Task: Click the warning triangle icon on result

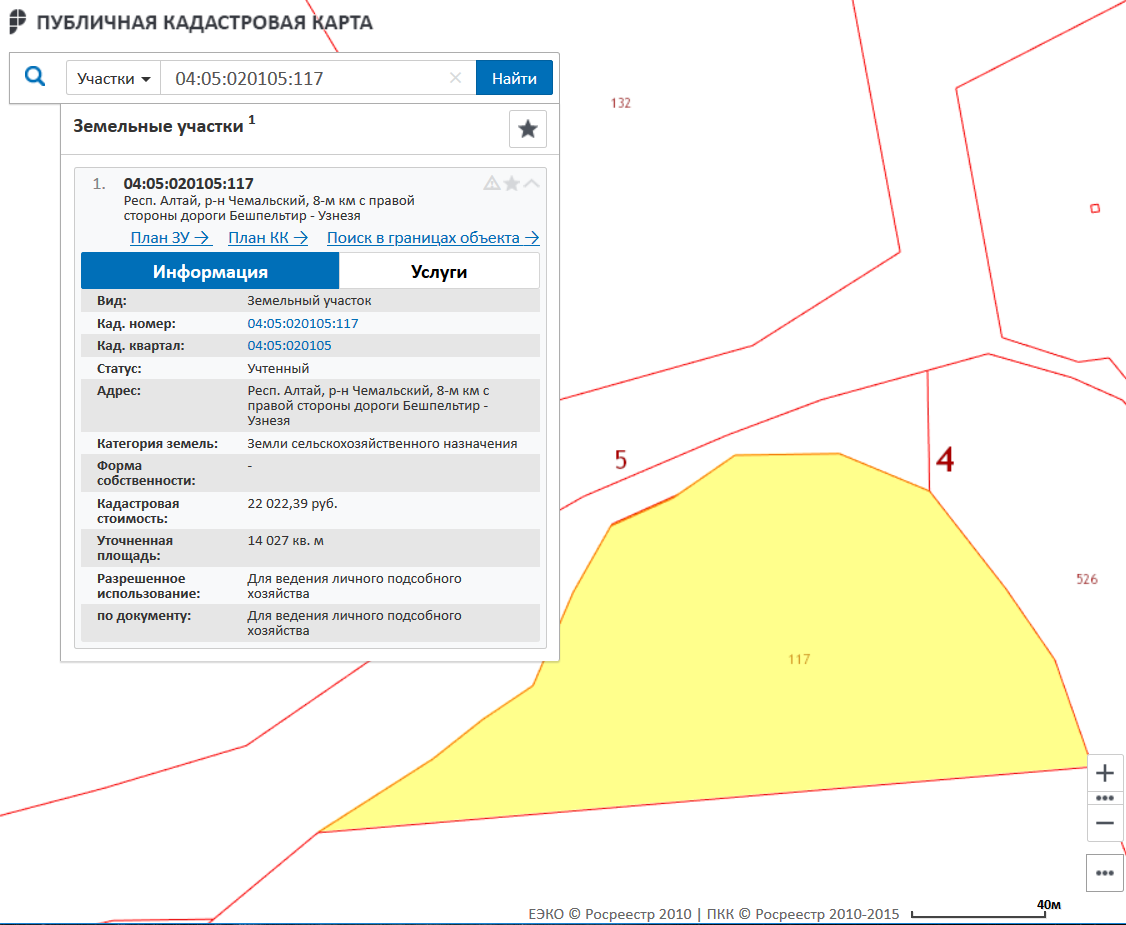Action: 492,184
